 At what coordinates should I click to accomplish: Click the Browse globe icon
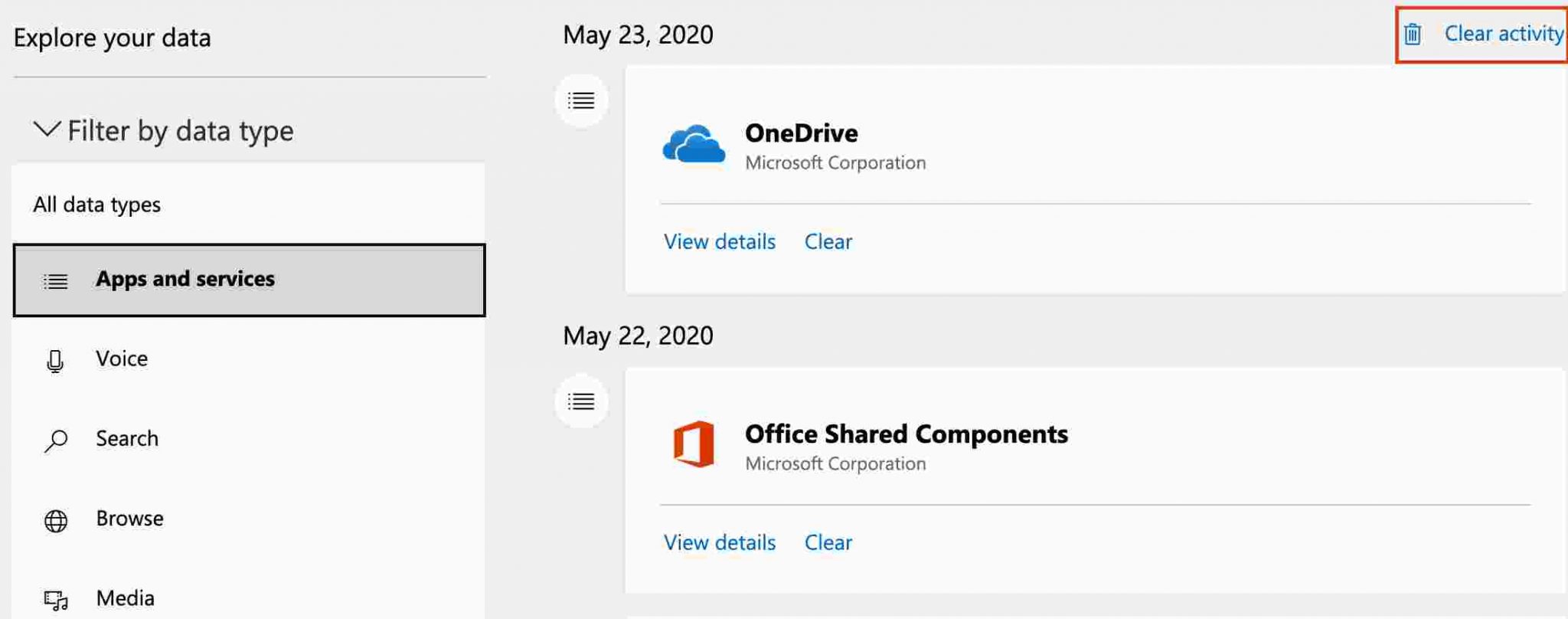(54, 519)
